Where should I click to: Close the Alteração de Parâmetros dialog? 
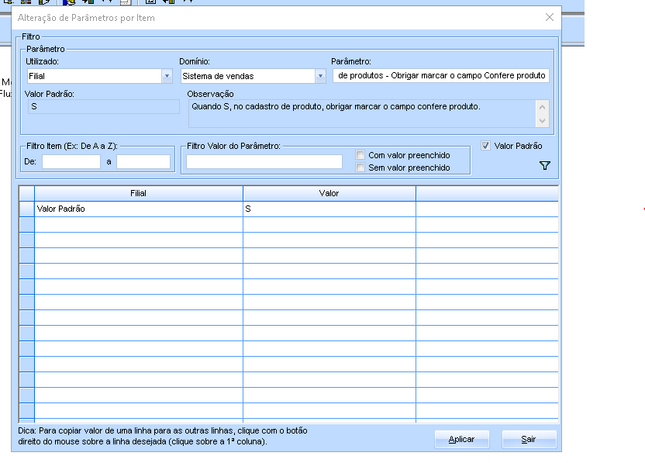549,18
